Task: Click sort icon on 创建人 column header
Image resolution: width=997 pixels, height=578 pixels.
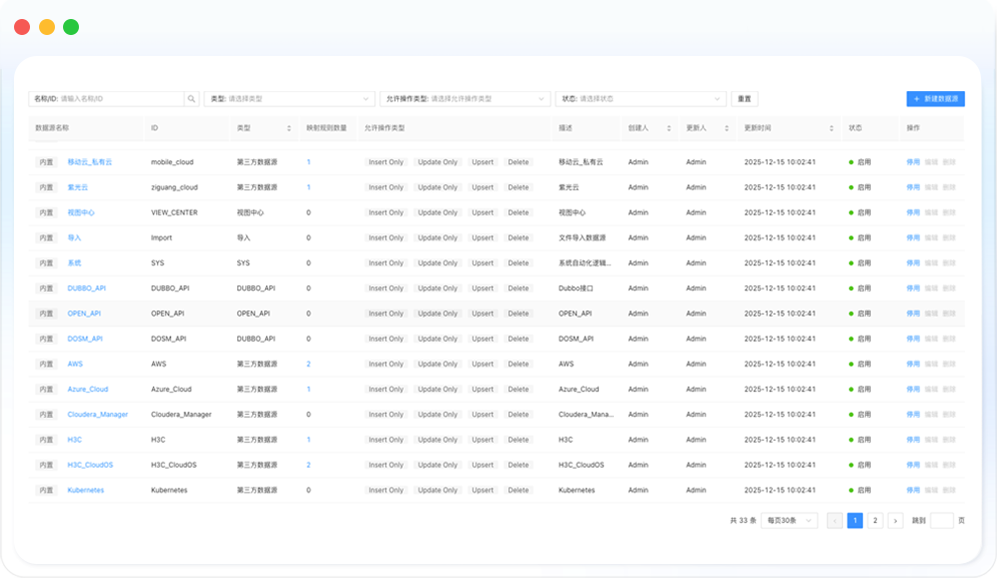Action: point(668,129)
